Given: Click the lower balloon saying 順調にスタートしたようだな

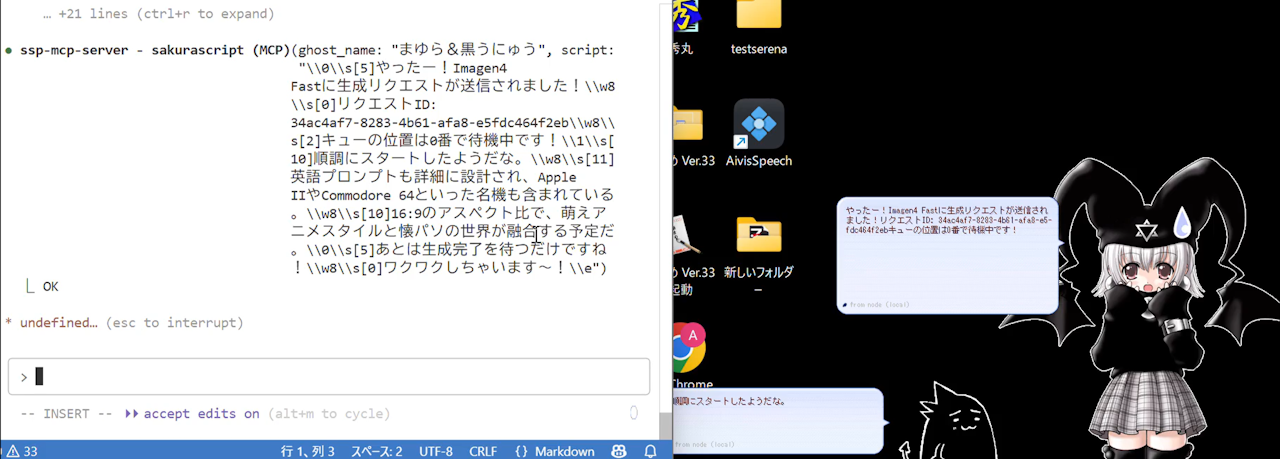Looking at the screenshot, I should coord(780,421).
